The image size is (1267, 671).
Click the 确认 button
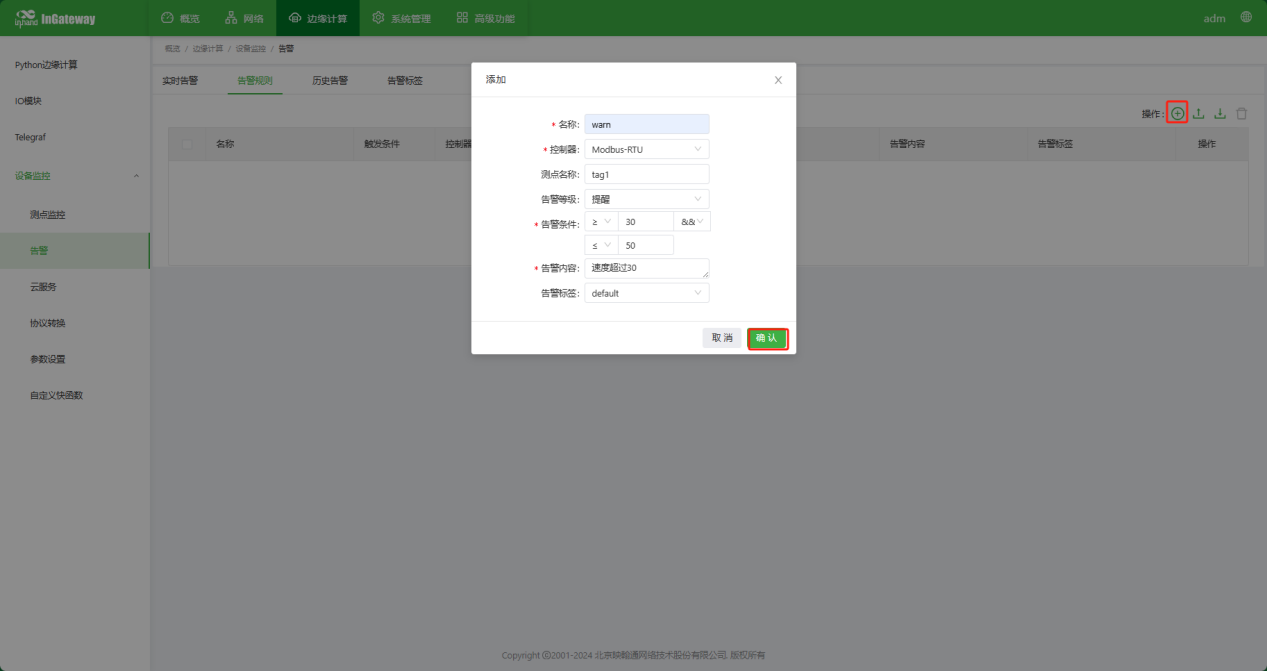click(767, 338)
